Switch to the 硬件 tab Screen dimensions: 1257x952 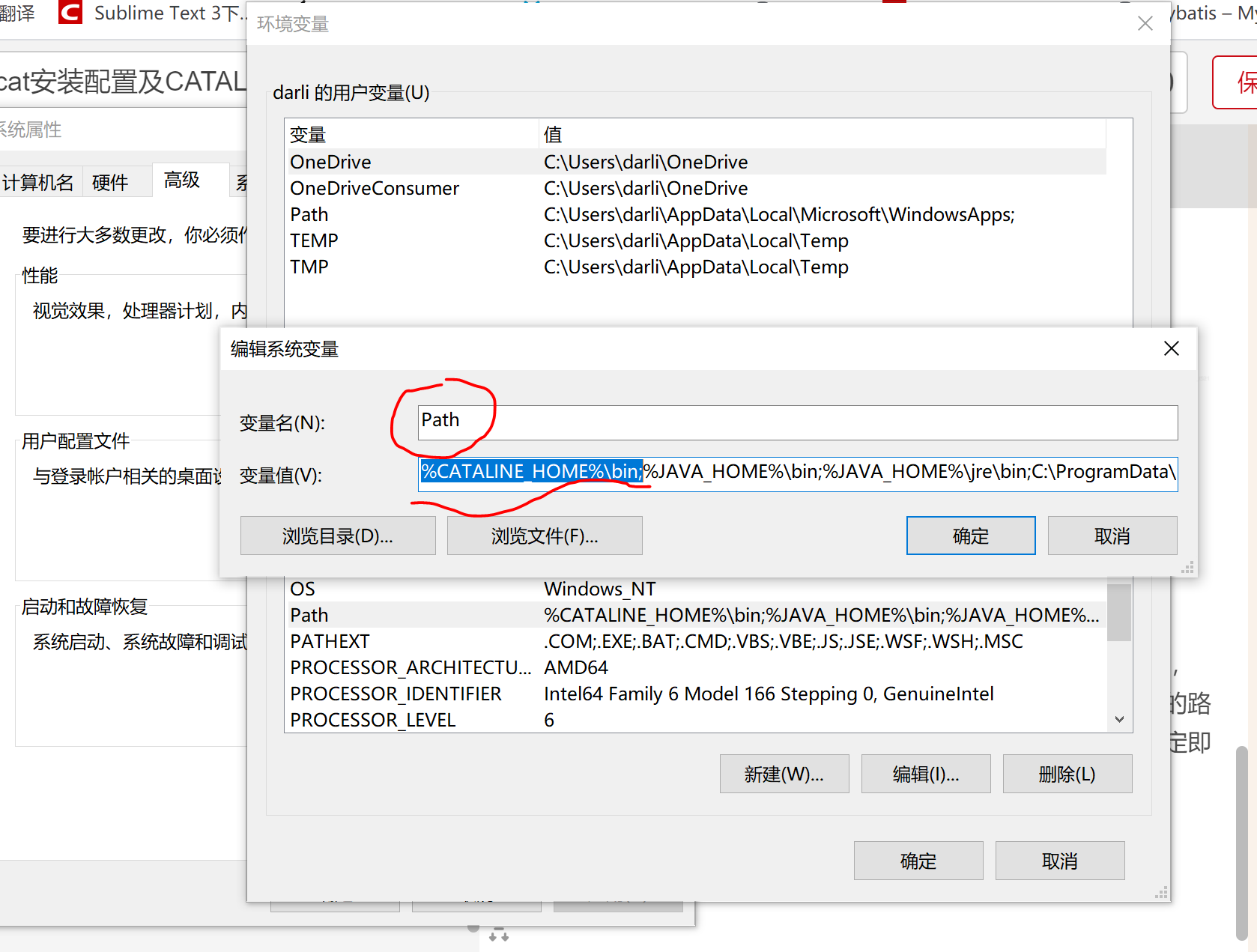coord(109,182)
